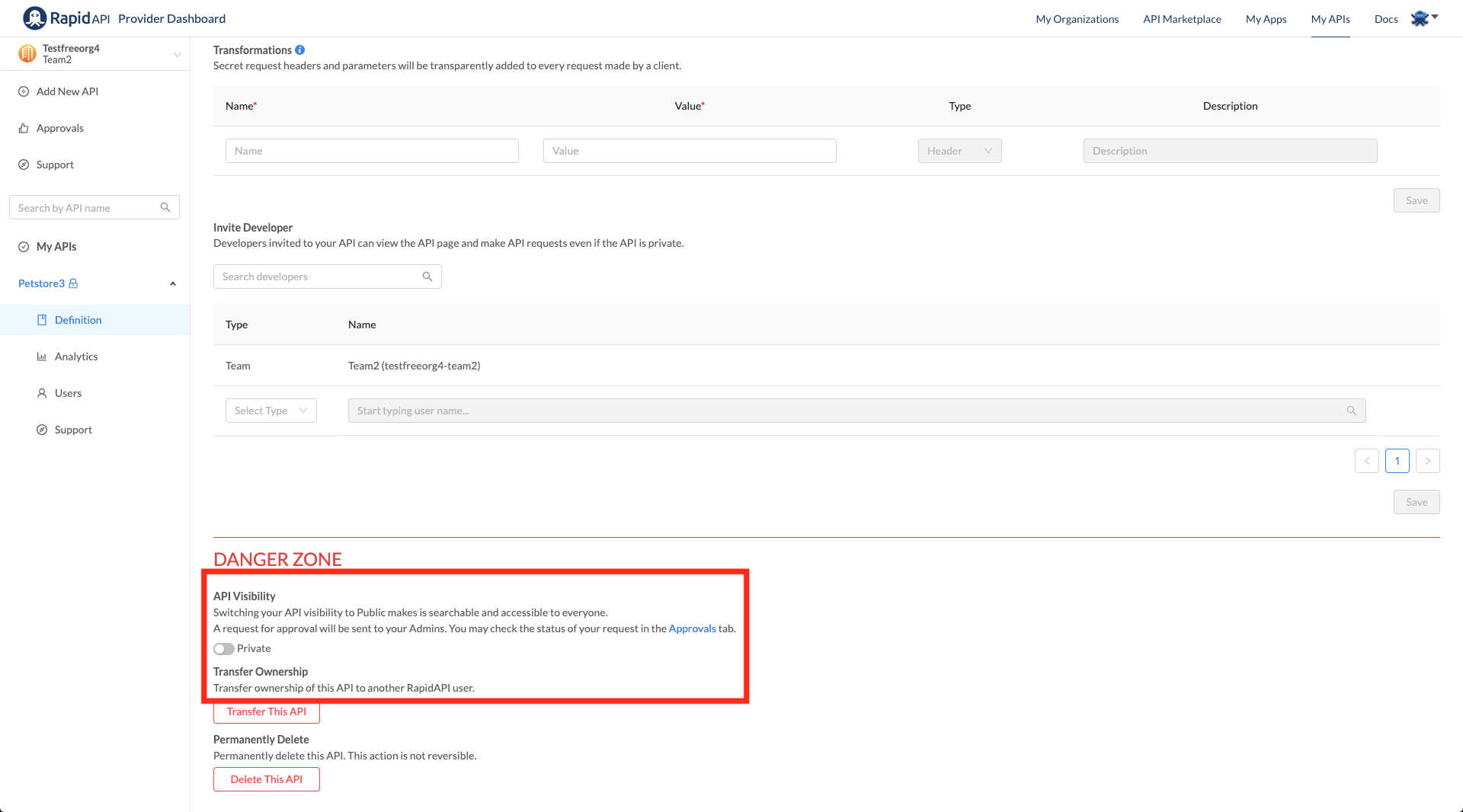Focus the Start typing user name field
This screenshot has height=812, width=1463.
coord(856,411)
